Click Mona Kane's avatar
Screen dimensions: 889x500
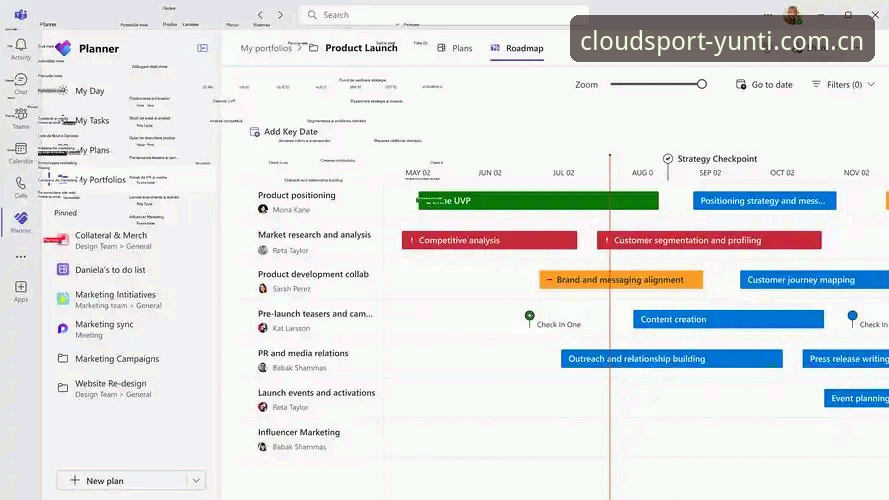click(x=263, y=209)
